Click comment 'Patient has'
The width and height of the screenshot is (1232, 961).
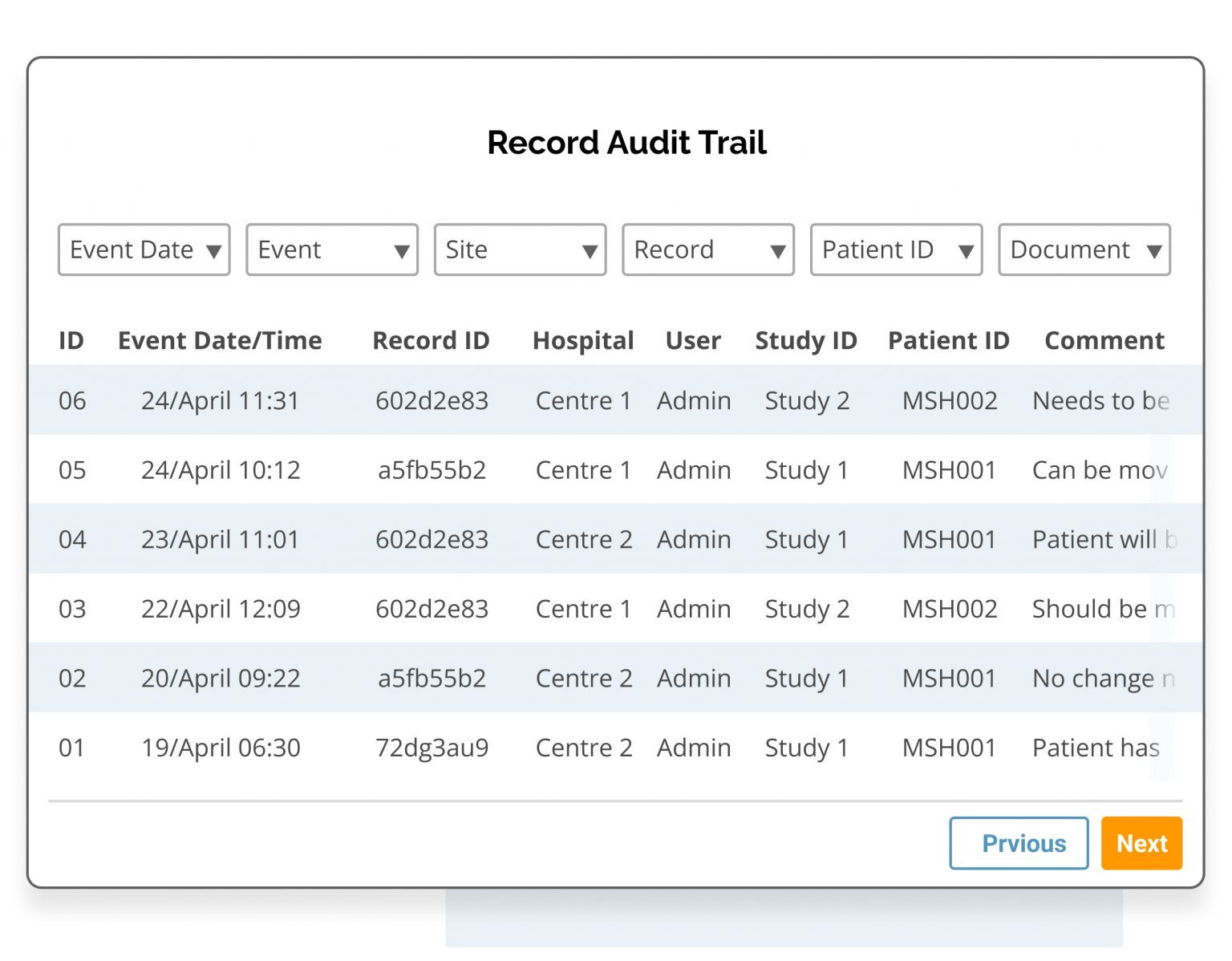(1096, 747)
